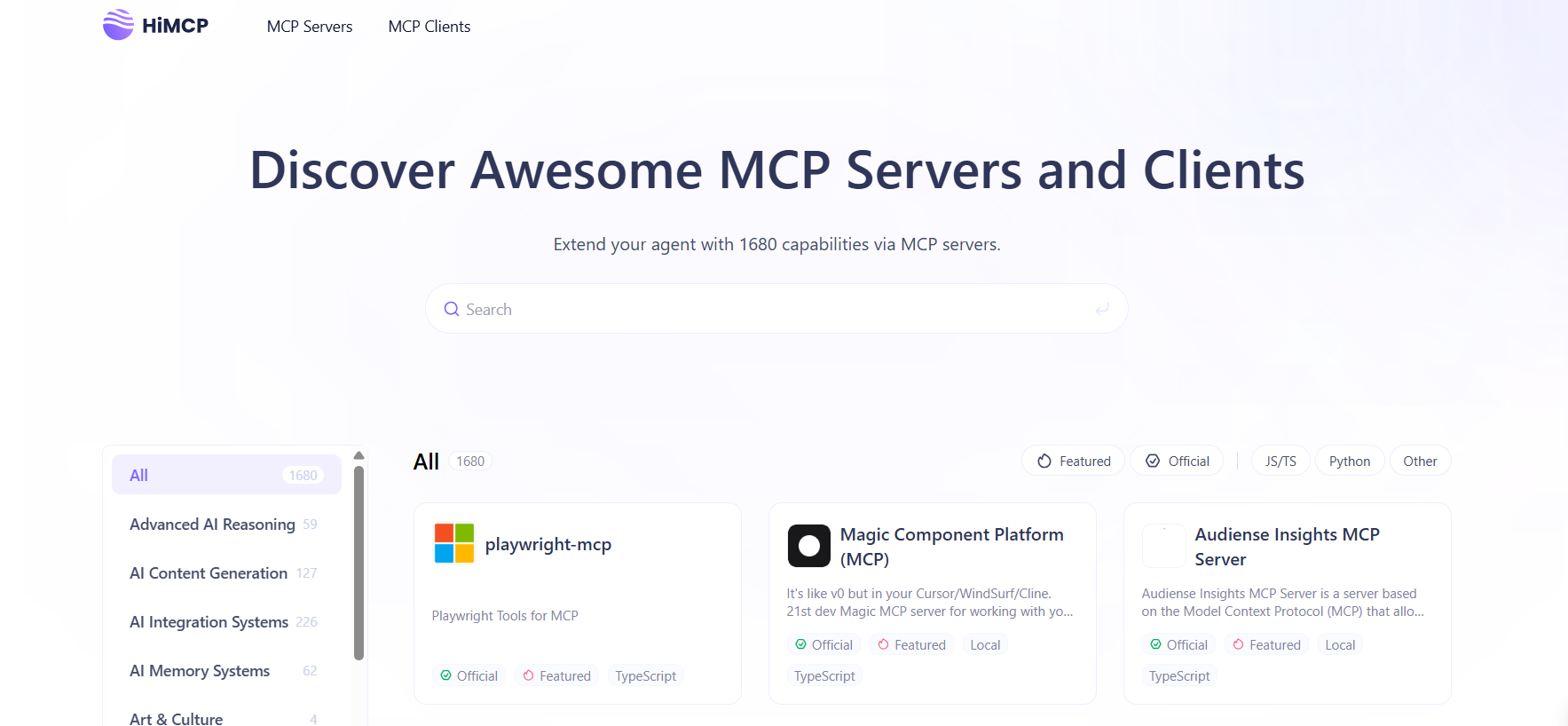1568x726 pixels.
Task: Open the playwright-mcp card title
Action: pyautogui.click(x=548, y=544)
